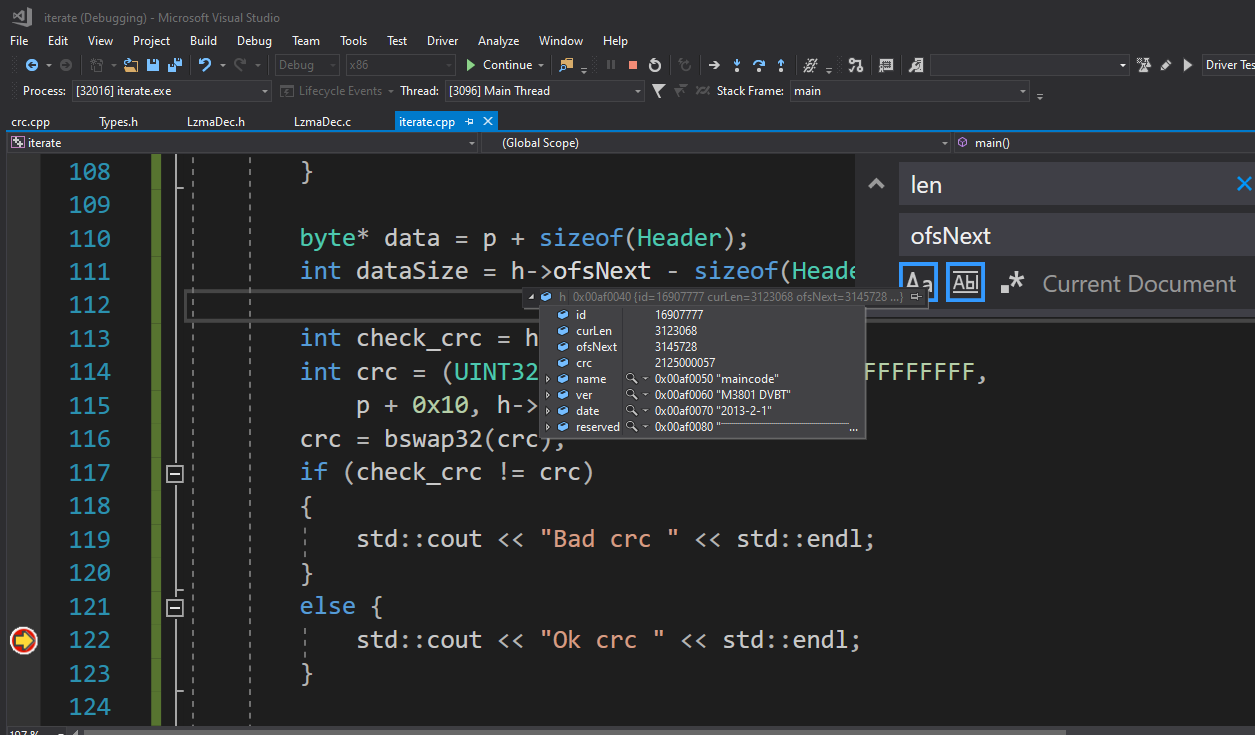Restart the debug session icon
Viewport: 1255px width, 735px height.
click(x=655, y=65)
